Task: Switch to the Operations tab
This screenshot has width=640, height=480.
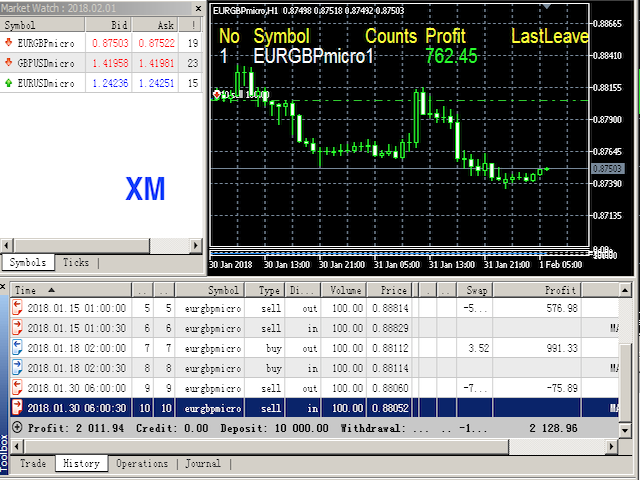Action: [141, 464]
